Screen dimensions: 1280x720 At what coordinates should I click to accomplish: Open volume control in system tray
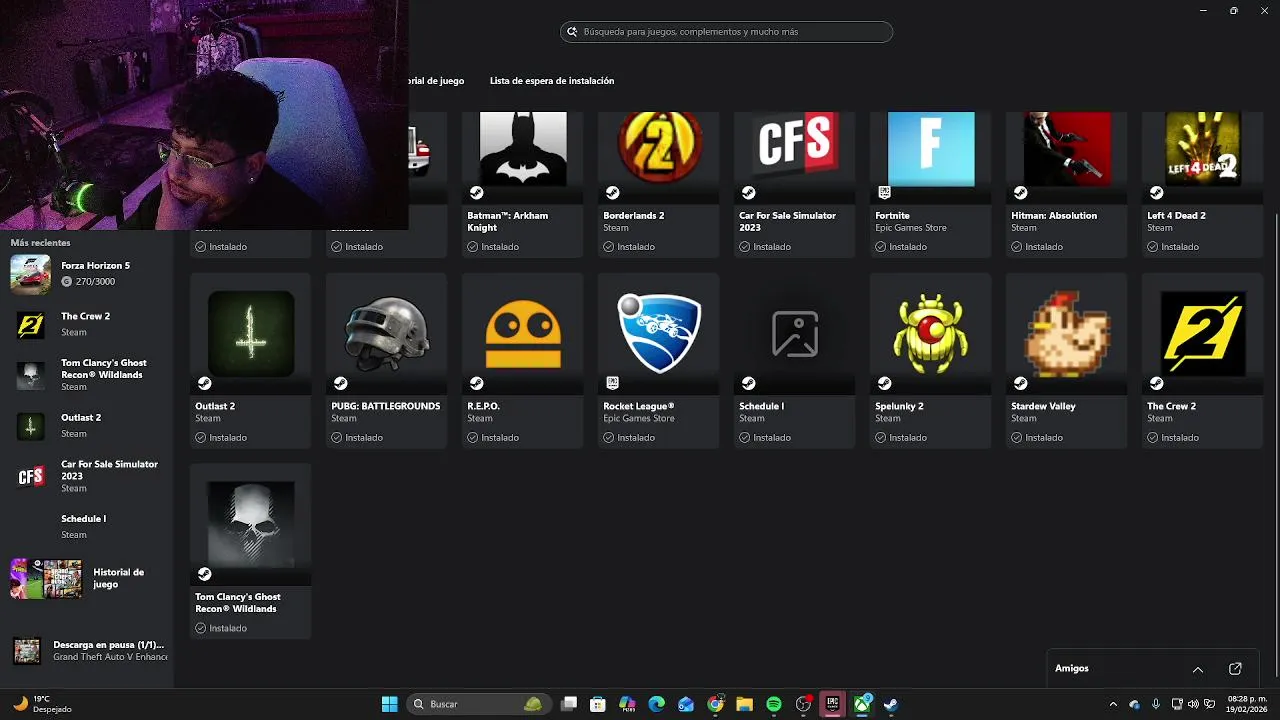click(x=1193, y=704)
